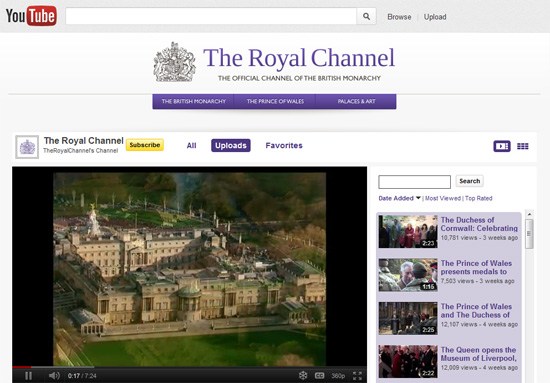
Task: Click the snowflake effect icon in player
Action: pos(303,376)
